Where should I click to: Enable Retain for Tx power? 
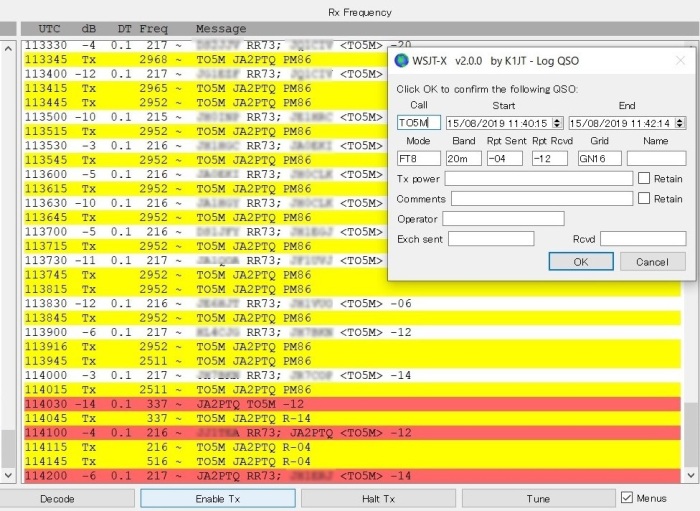644,179
